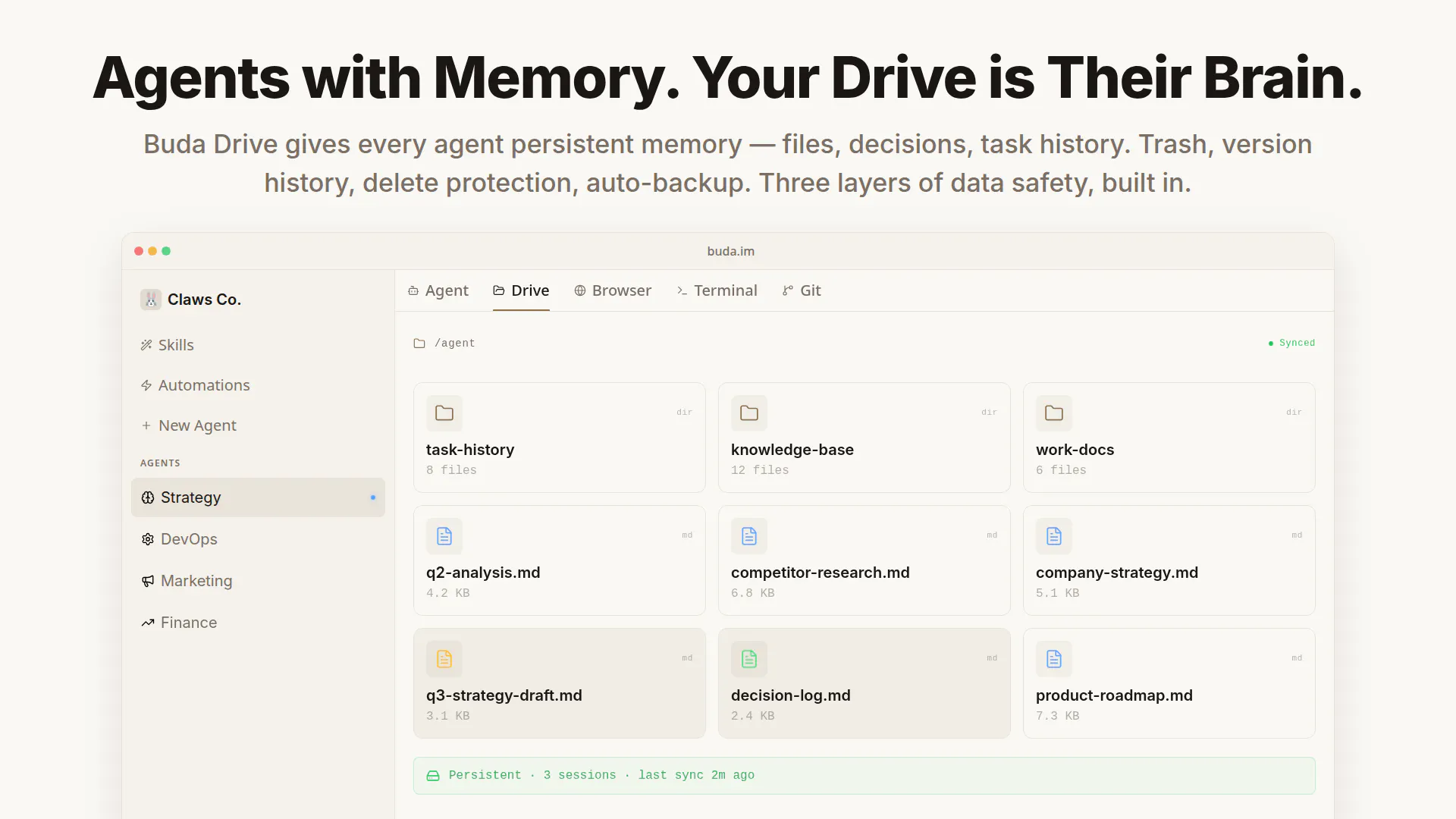Open the decision-log.md file name
This screenshot has height=819, width=1456.
791,695
